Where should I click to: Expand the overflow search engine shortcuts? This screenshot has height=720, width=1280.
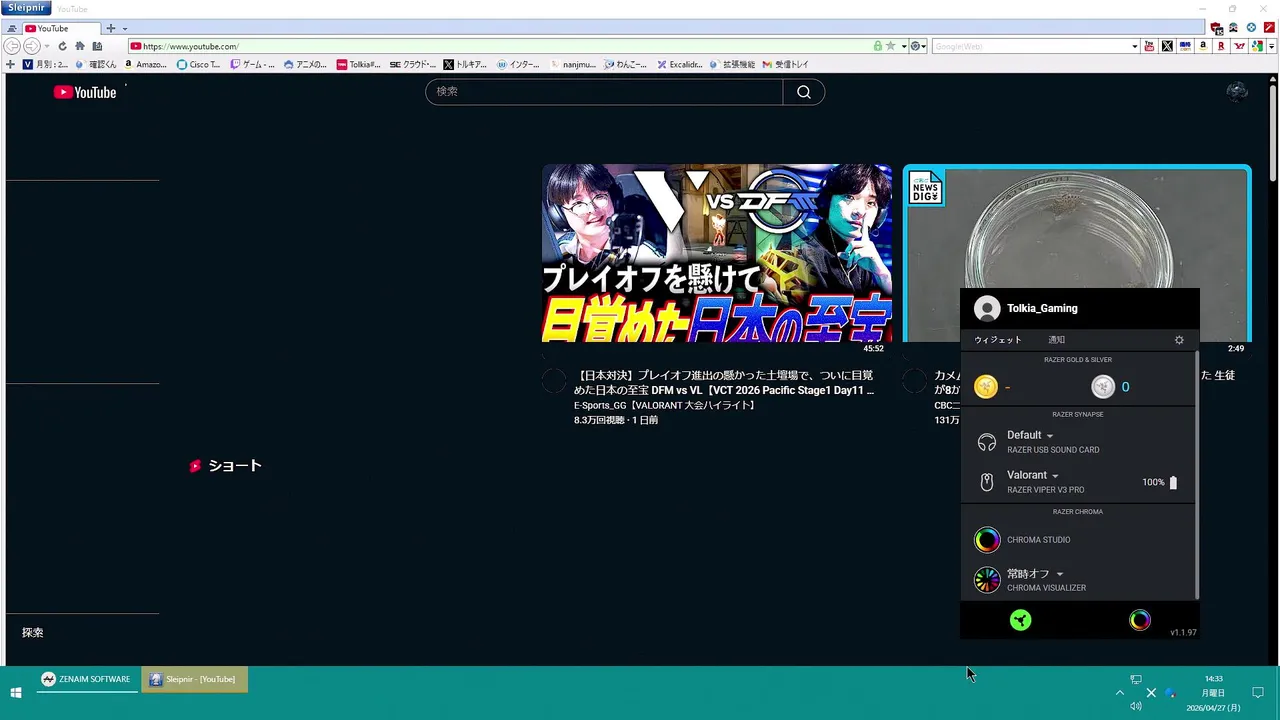[x=1273, y=46]
